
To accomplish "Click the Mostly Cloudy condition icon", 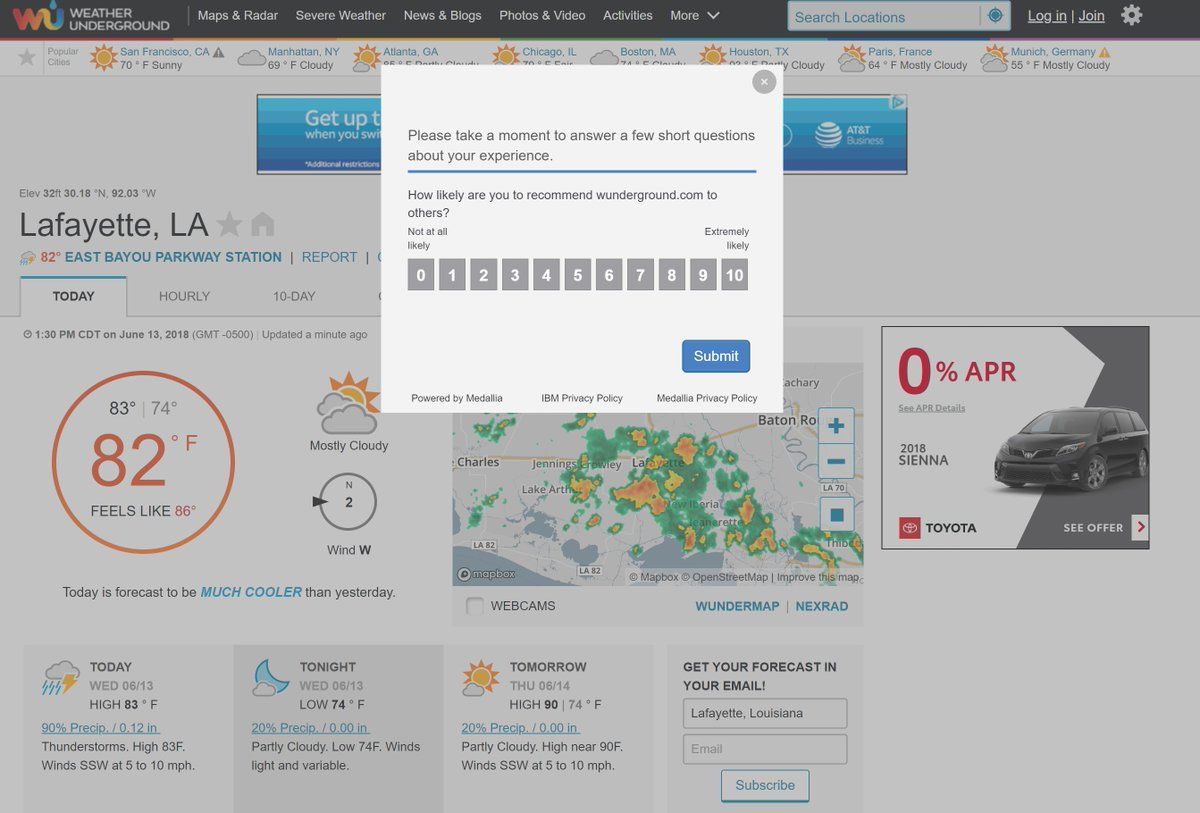I will pyautogui.click(x=348, y=404).
